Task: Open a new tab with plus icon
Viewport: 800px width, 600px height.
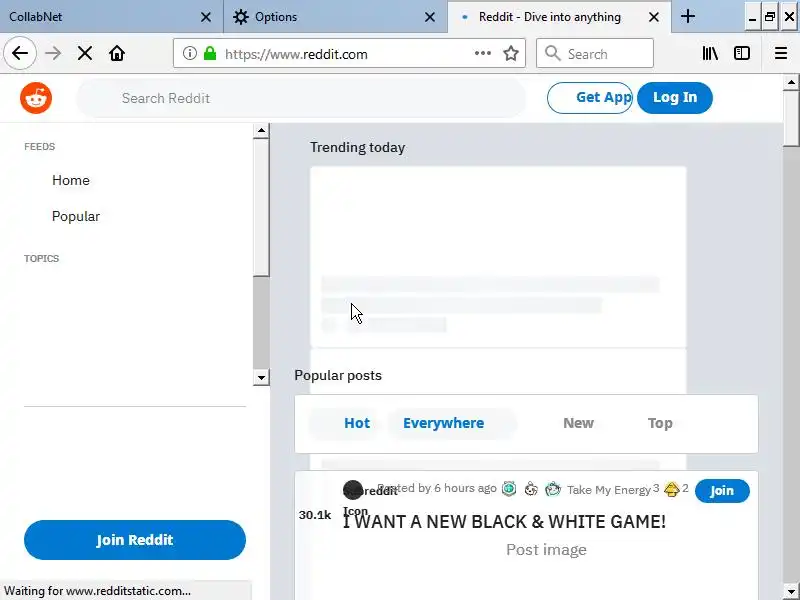Action: click(x=688, y=16)
